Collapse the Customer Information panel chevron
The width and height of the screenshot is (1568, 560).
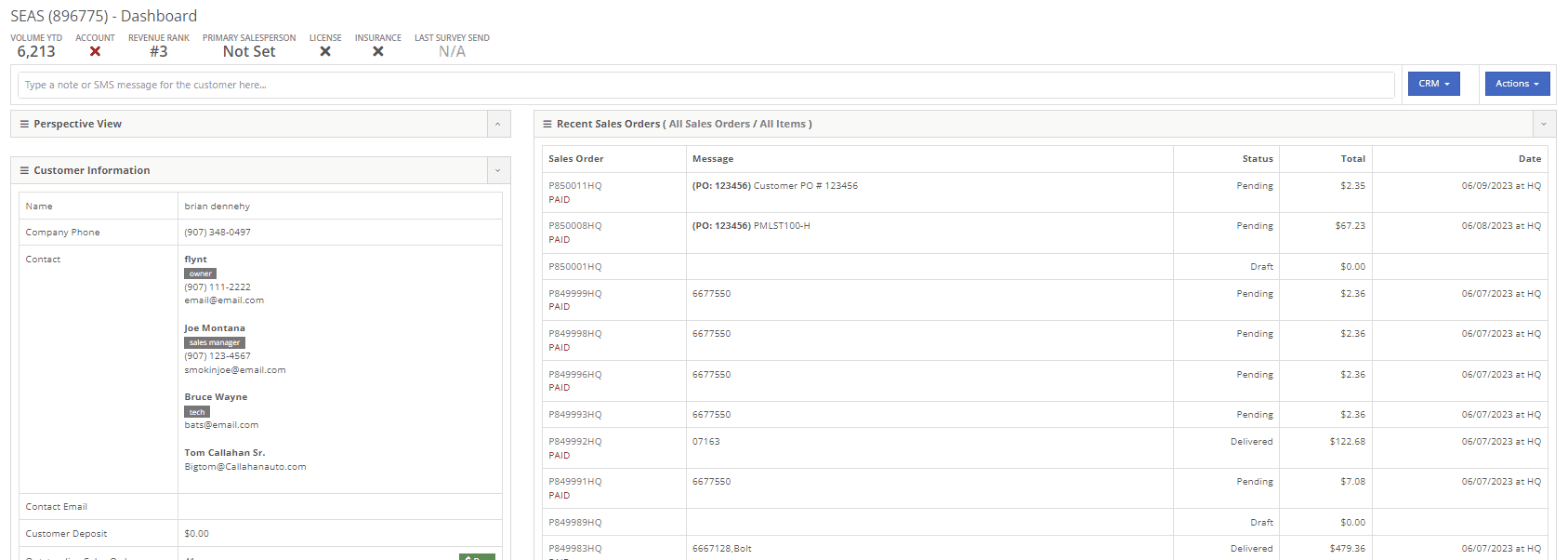498,170
